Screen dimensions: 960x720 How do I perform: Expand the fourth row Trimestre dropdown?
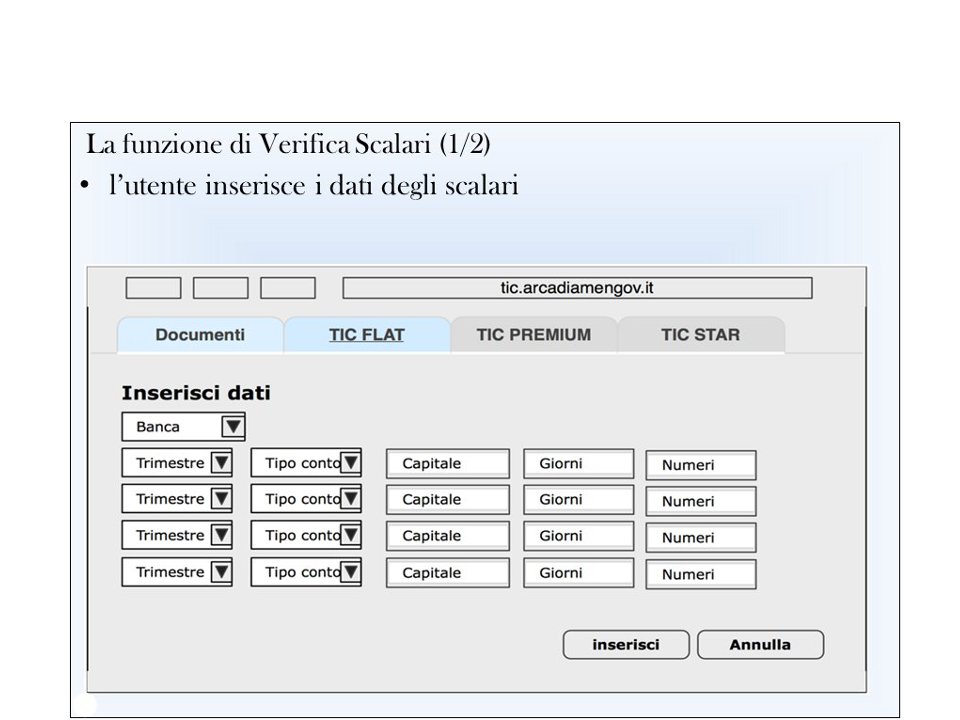(220, 573)
